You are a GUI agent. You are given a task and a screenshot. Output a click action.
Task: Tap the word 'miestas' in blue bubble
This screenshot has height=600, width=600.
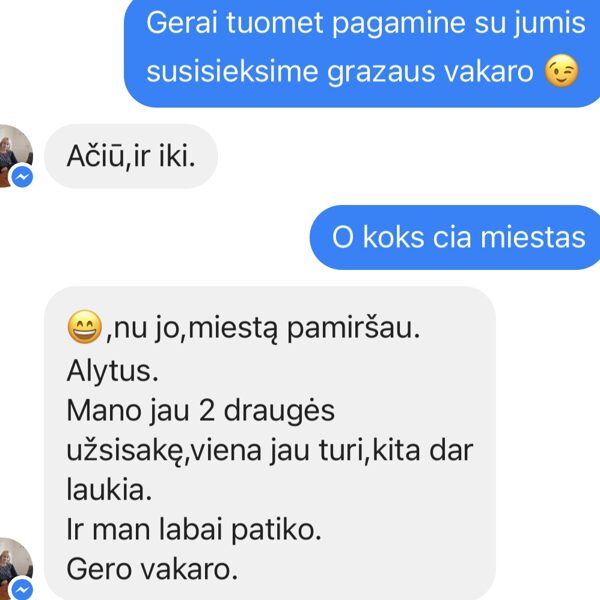[533, 238]
